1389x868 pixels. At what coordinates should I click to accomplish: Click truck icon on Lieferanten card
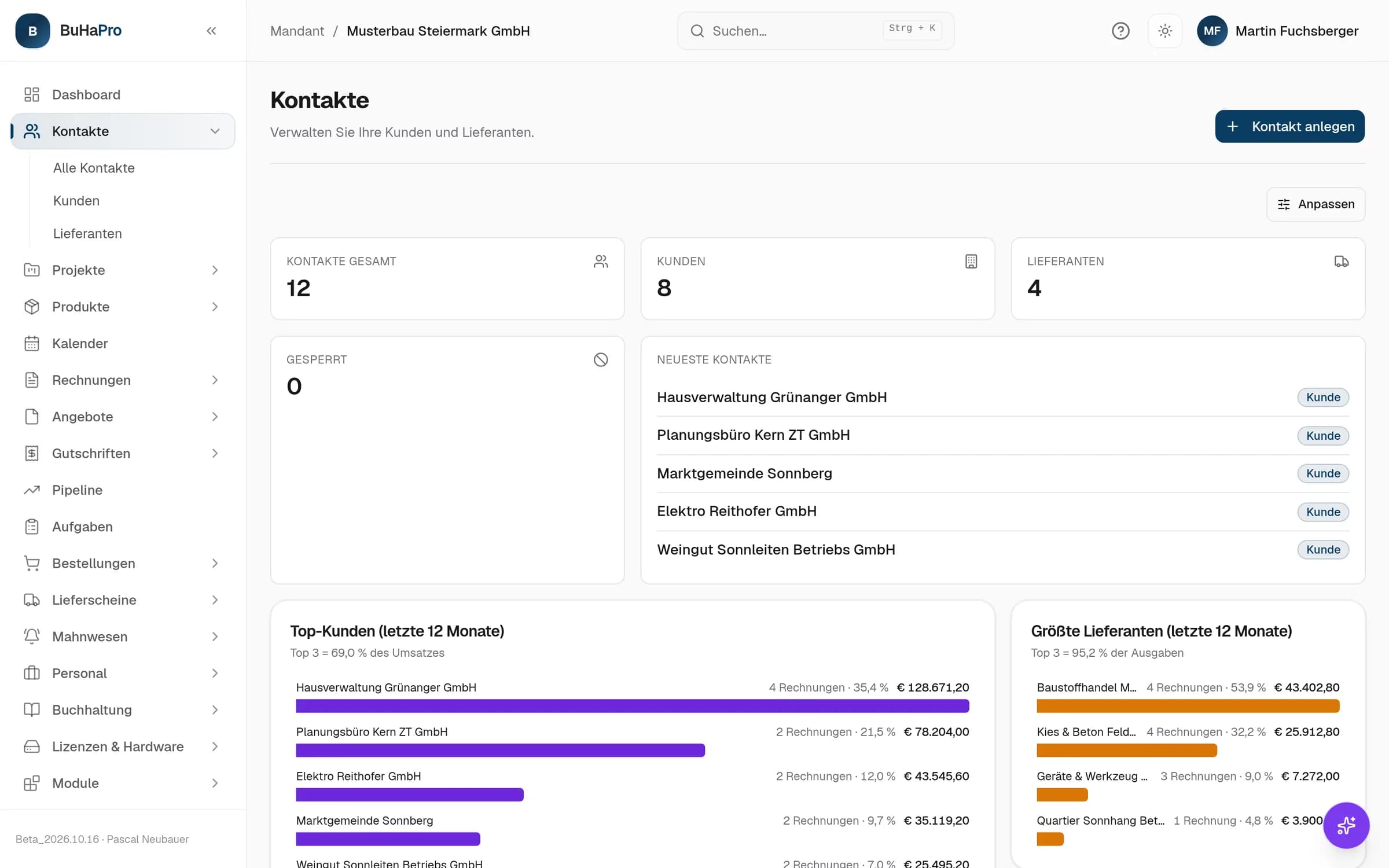point(1342,262)
